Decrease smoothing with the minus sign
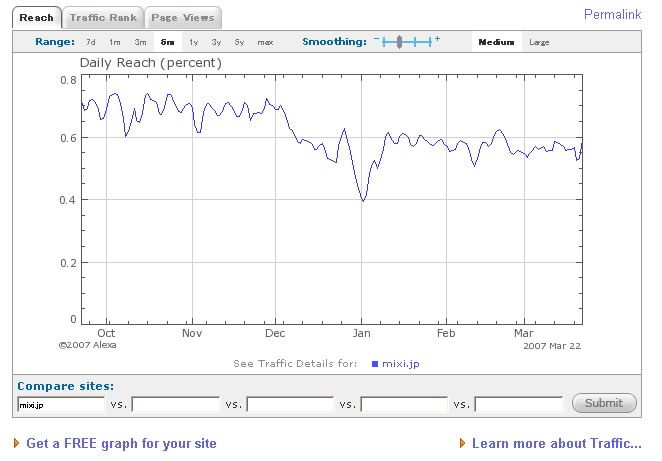The width and height of the screenshot is (662, 461). (x=376, y=39)
